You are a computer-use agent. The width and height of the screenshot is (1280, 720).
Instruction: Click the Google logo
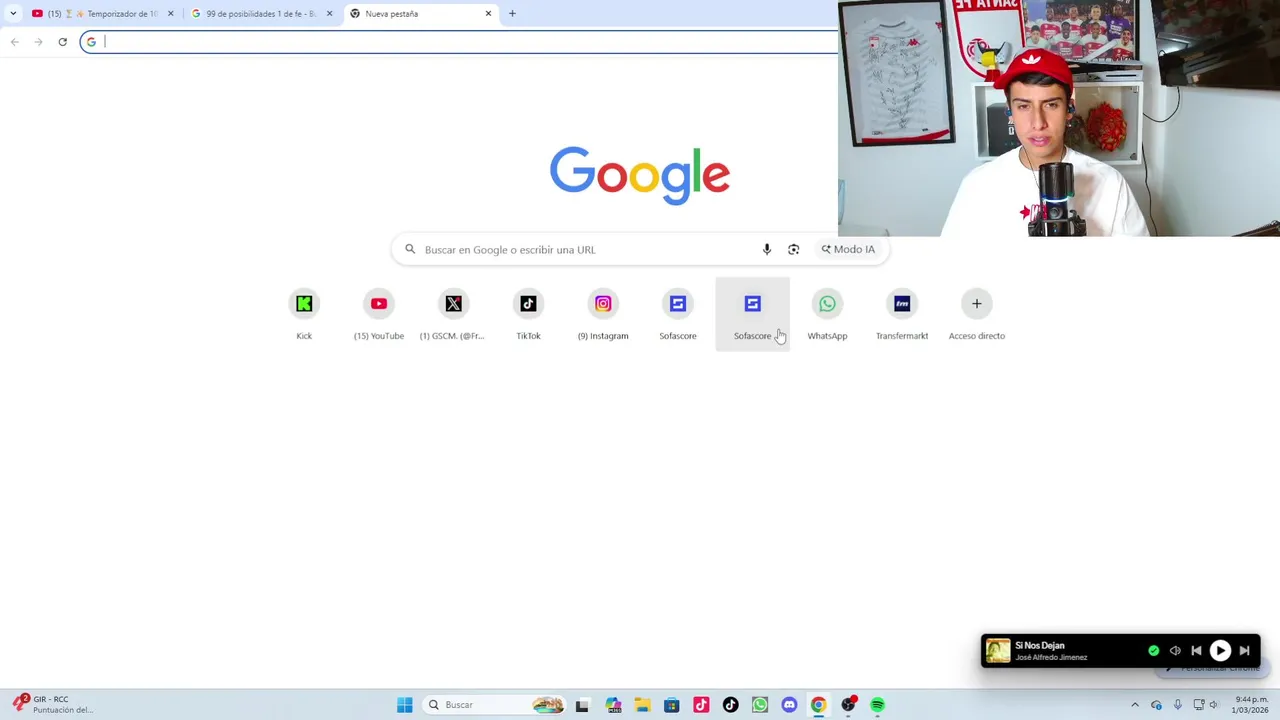pos(640,176)
